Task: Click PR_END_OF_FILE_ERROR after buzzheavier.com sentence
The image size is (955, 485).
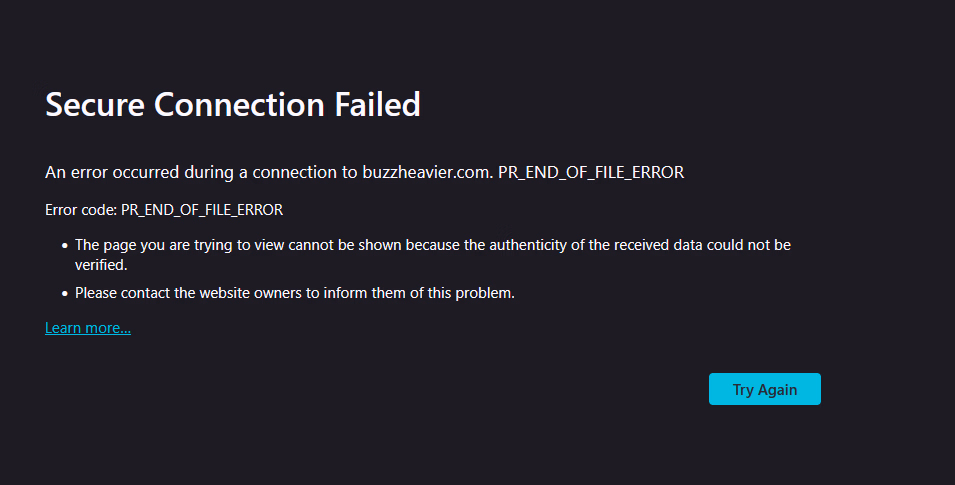Action: point(591,172)
